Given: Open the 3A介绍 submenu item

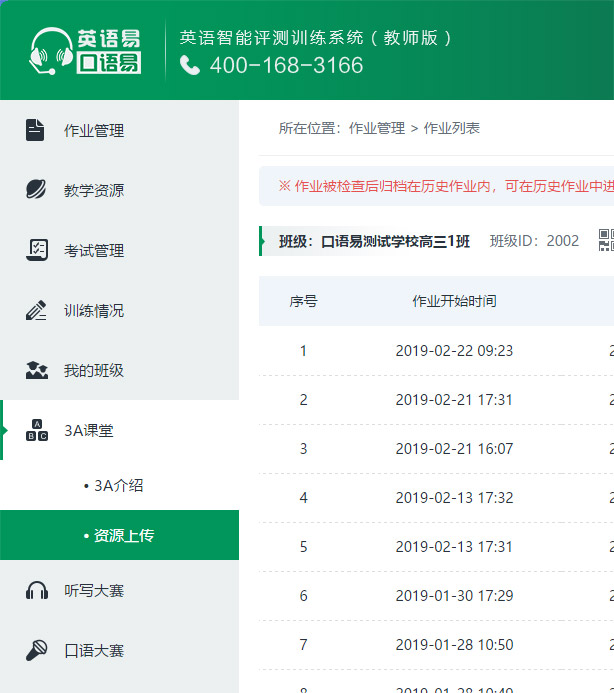Looking at the screenshot, I should click(118, 485).
